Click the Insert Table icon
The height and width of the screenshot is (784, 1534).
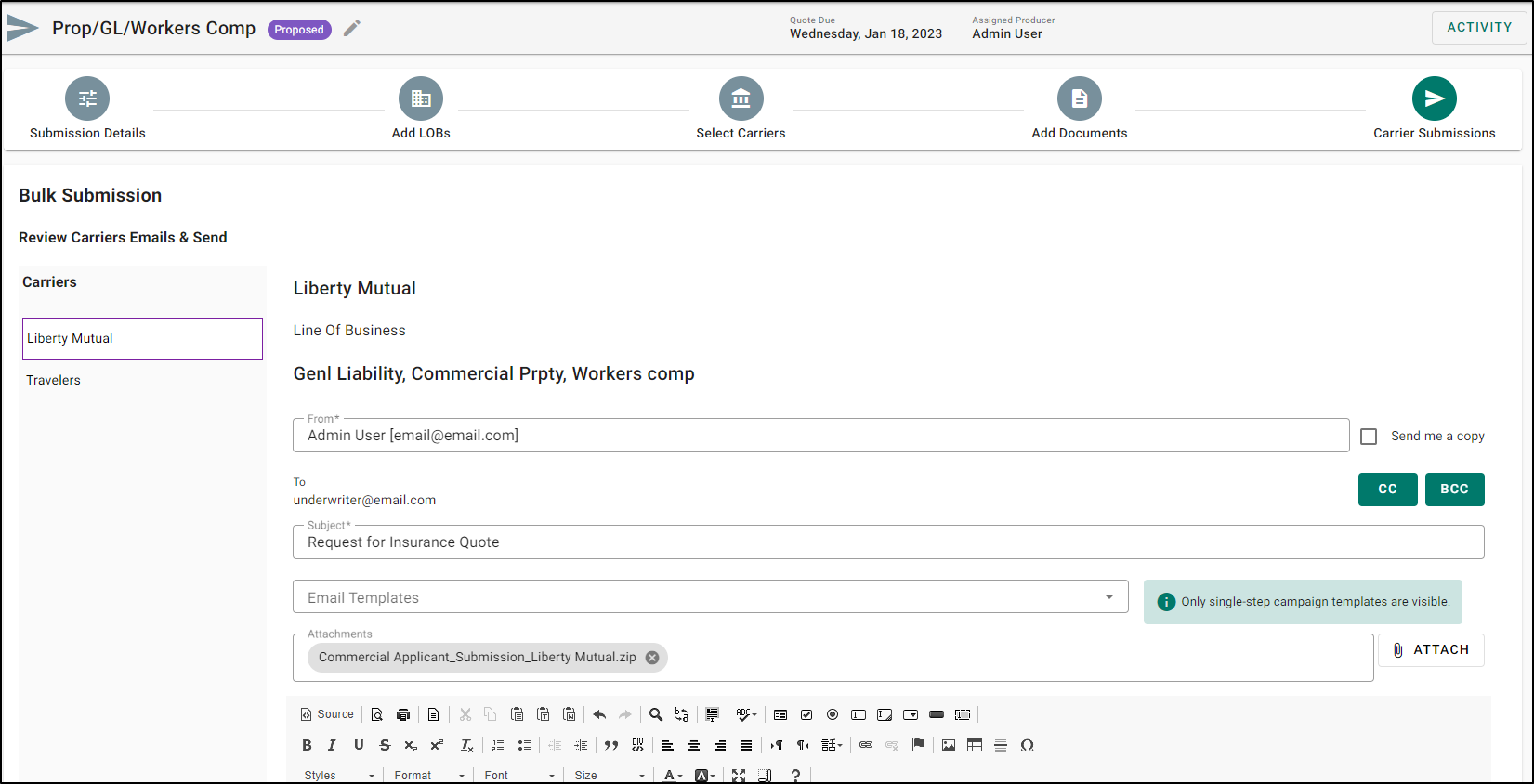[x=975, y=745]
